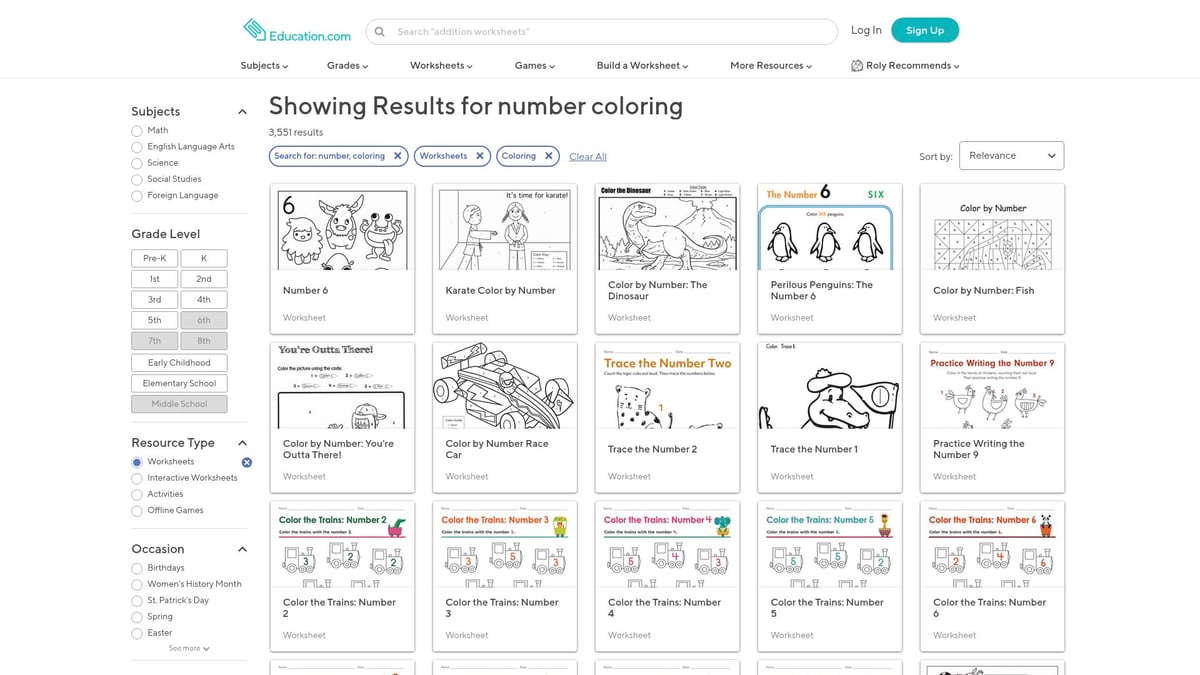Remove the 'Worksheets' filter chip via its X

[479, 156]
